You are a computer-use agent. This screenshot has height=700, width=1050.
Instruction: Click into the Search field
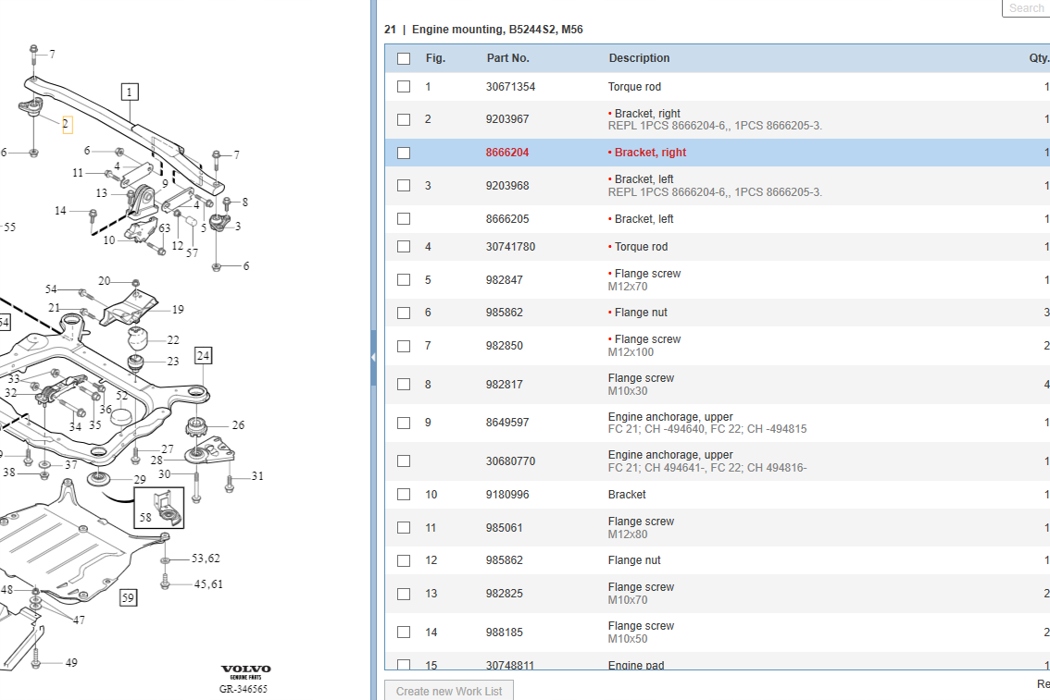[x=1026, y=8]
